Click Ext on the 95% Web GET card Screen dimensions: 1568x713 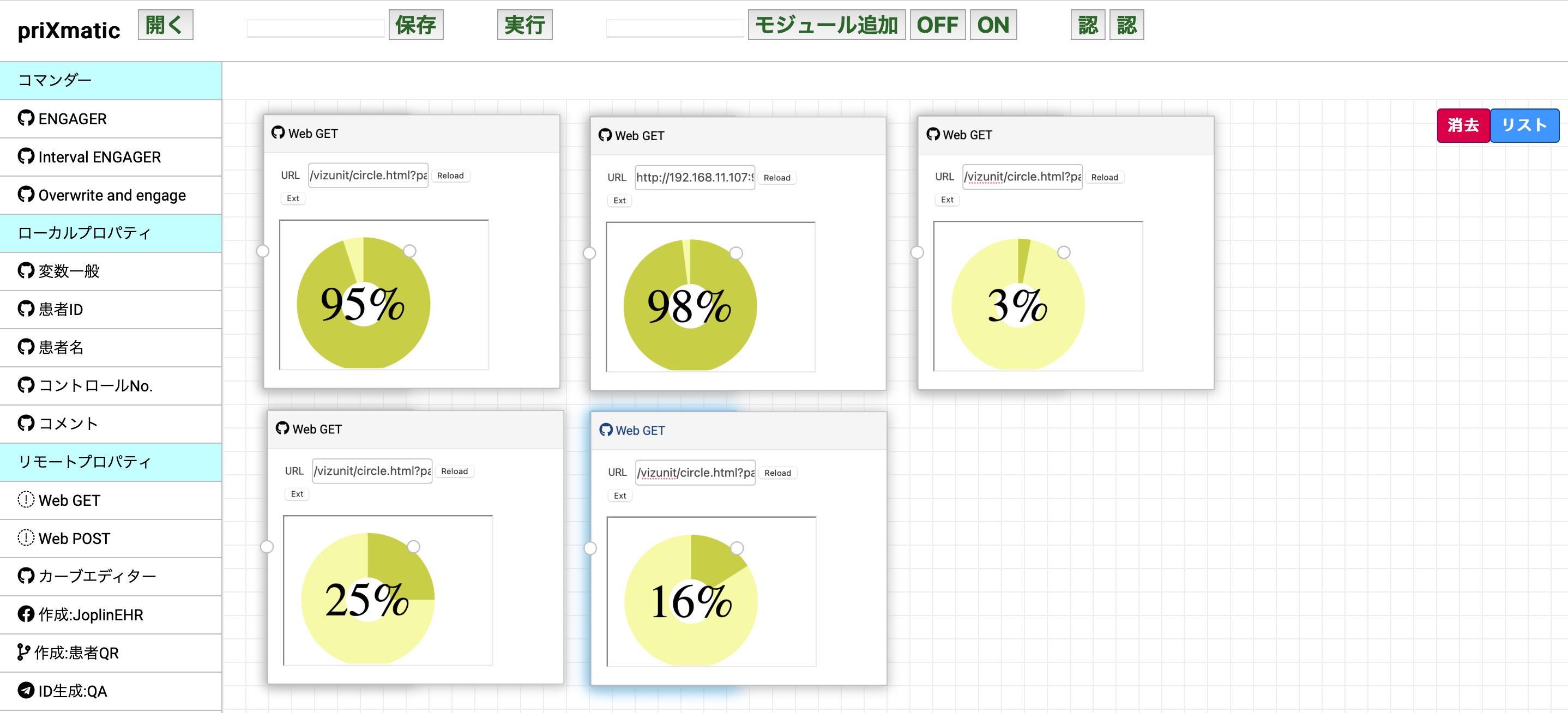(x=293, y=198)
